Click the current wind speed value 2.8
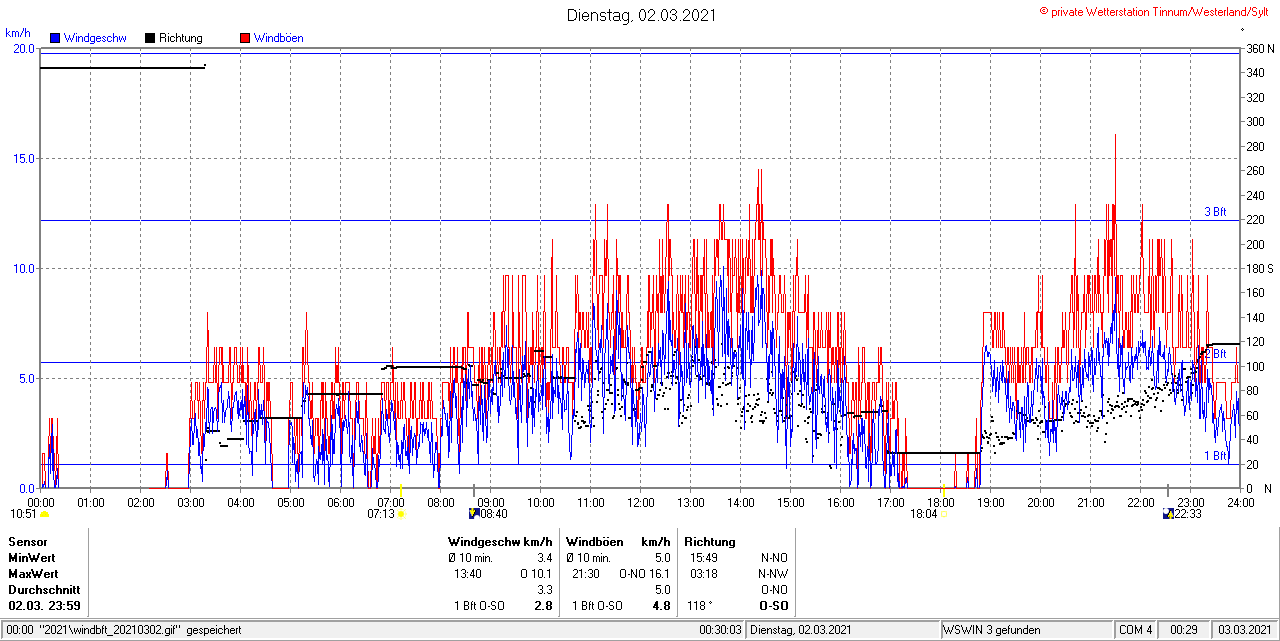The image size is (1280, 641). [x=543, y=606]
